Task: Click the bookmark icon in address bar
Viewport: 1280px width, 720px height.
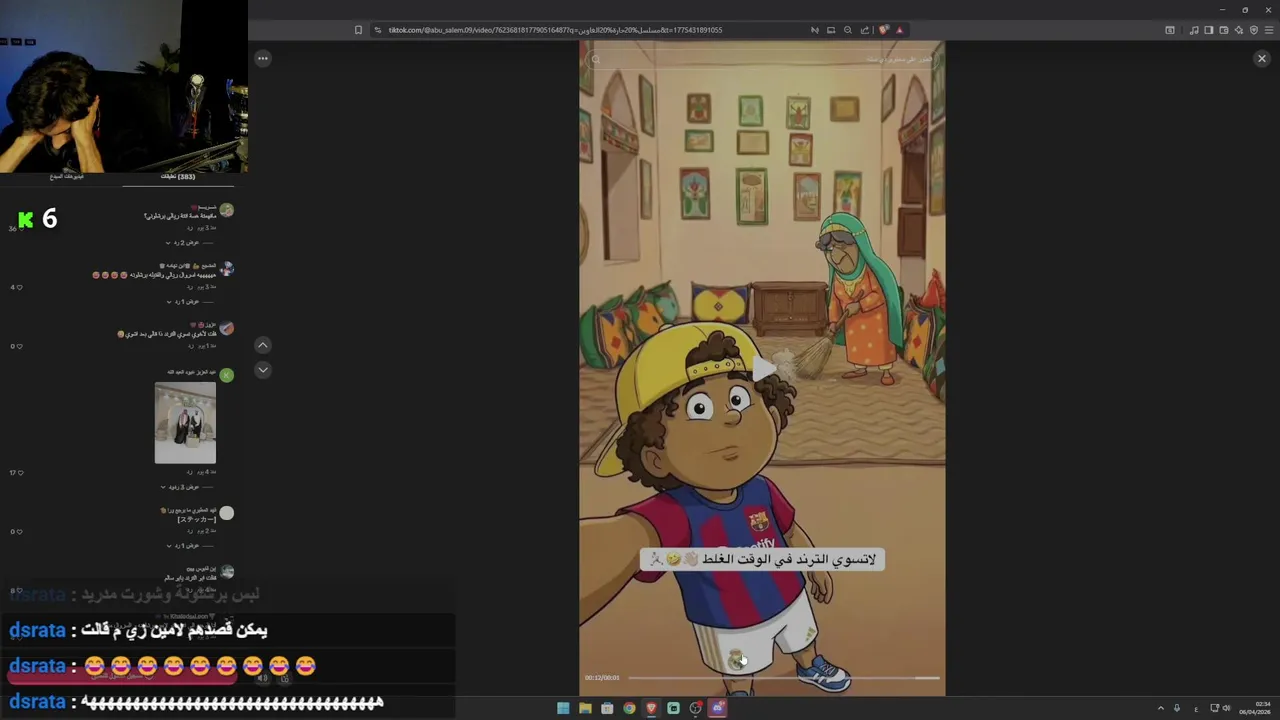Action: tap(358, 30)
